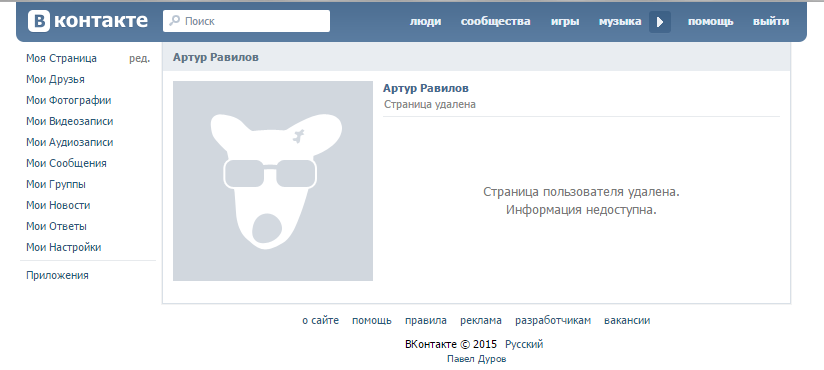The height and width of the screenshot is (370, 824).
Task: Open the помощь footer link
Action: tap(372, 320)
